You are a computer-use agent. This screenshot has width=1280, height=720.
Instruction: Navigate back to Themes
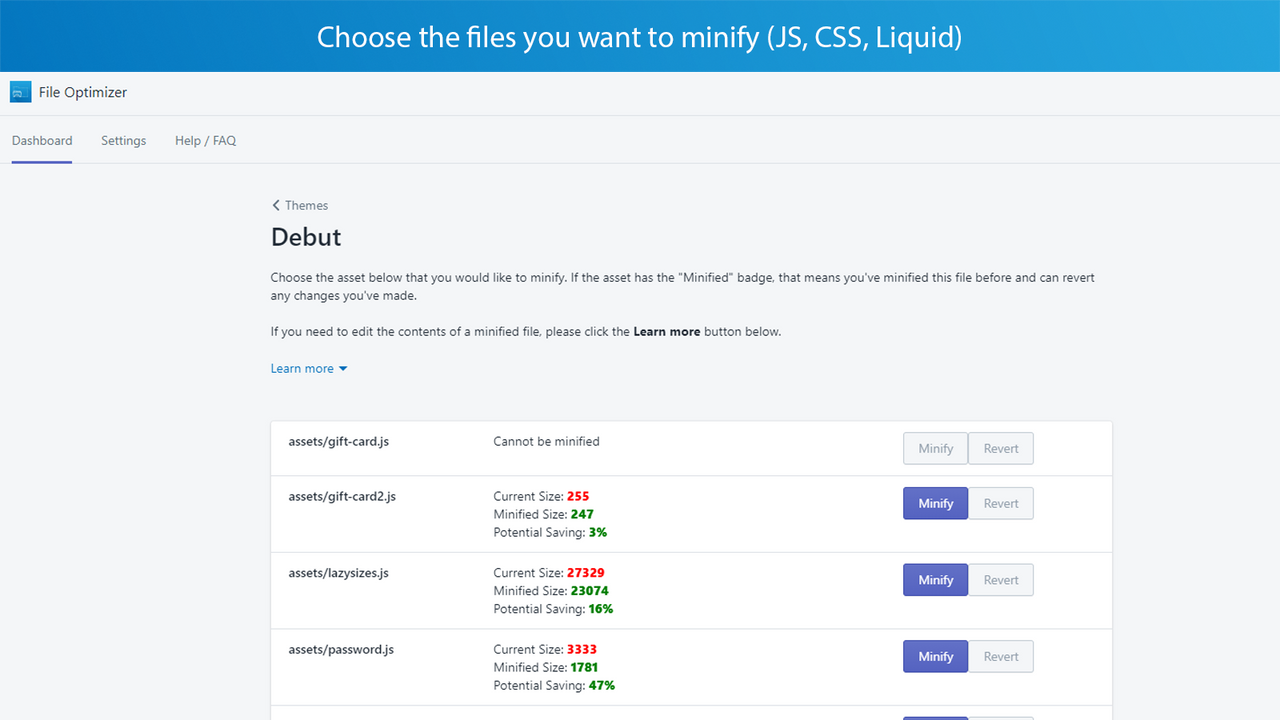point(307,205)
